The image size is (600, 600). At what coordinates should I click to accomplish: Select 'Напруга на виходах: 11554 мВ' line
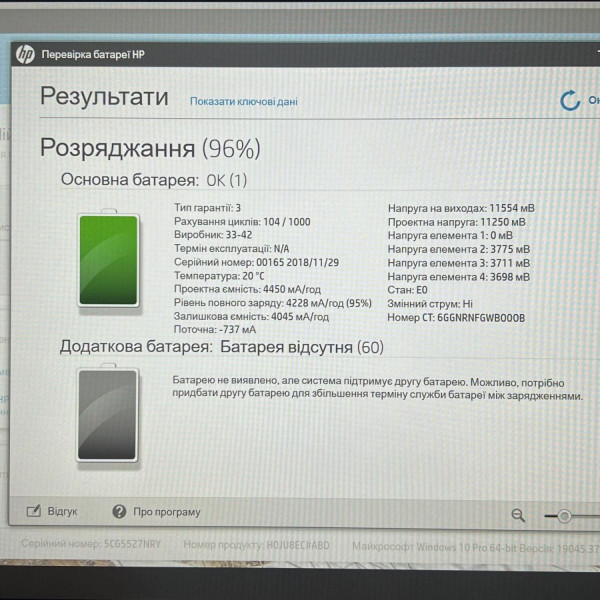click(461, 208)
